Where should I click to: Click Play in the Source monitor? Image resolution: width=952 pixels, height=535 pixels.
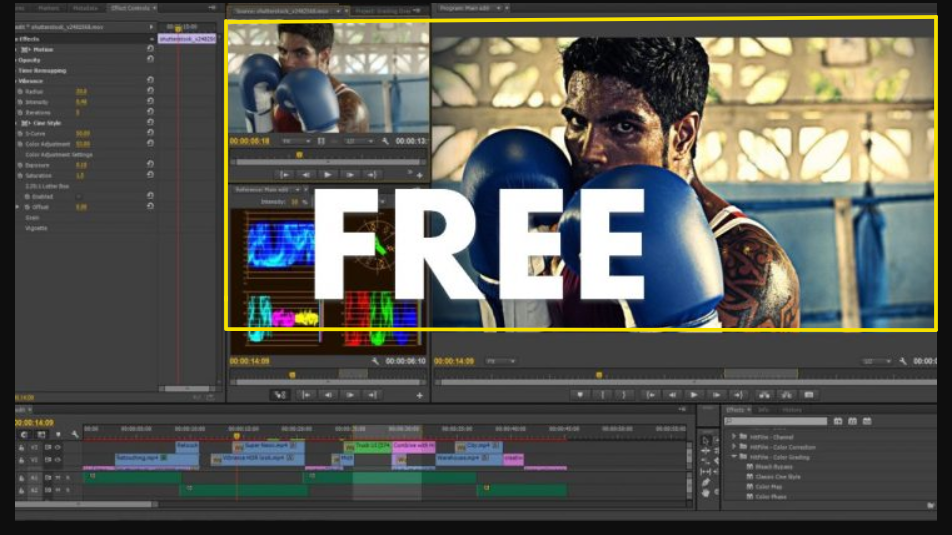(x=328, y=174)
